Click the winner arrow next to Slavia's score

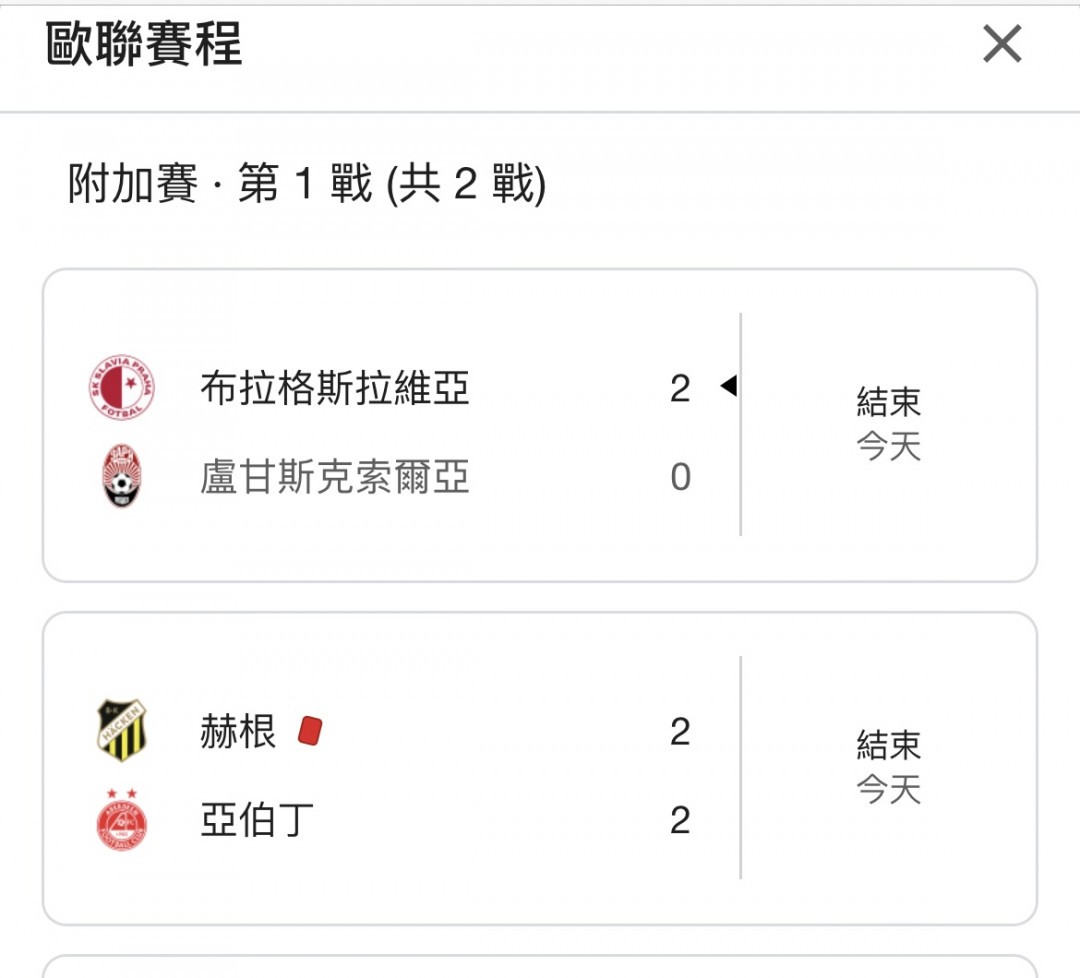click(x=729, y=386)
